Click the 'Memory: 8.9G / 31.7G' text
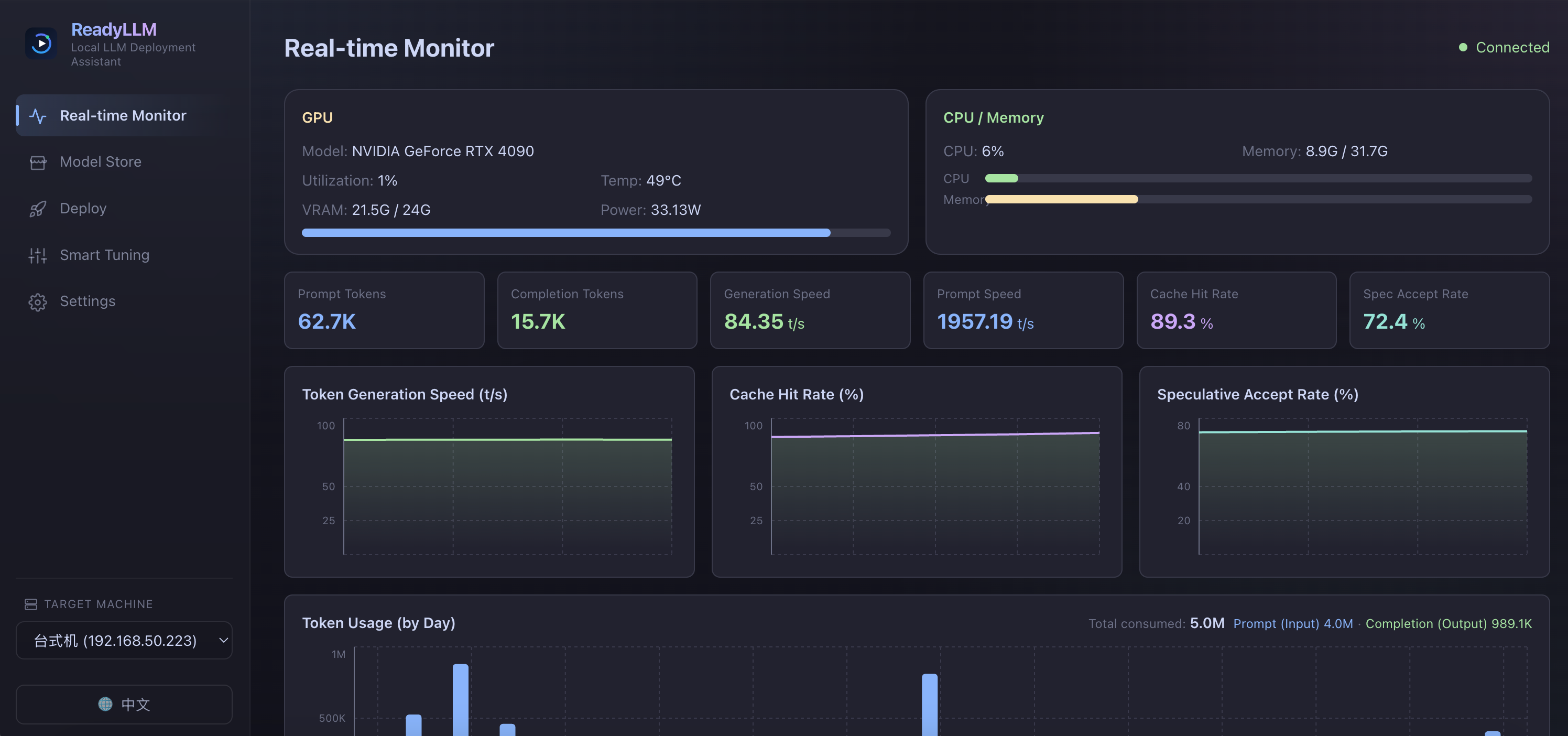This screenshot has height=736, width=1568. (1315, 151)
